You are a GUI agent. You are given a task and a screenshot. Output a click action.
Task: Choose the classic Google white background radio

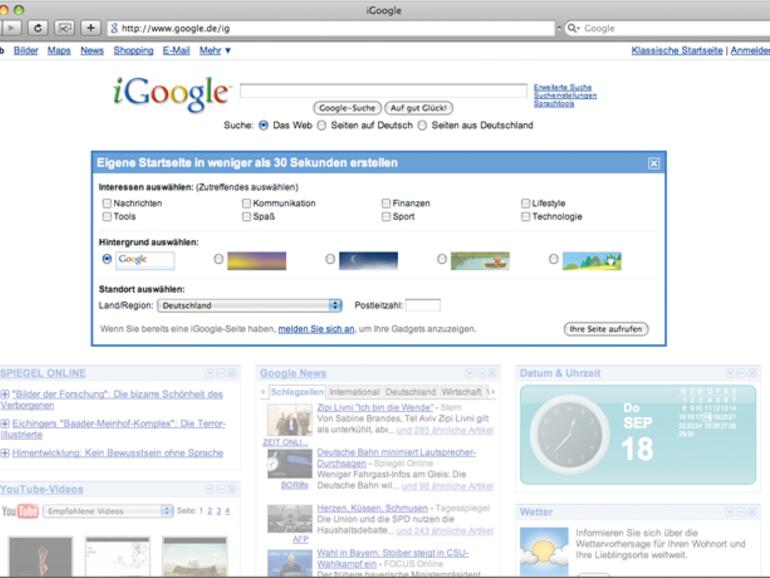coord(107,259)
